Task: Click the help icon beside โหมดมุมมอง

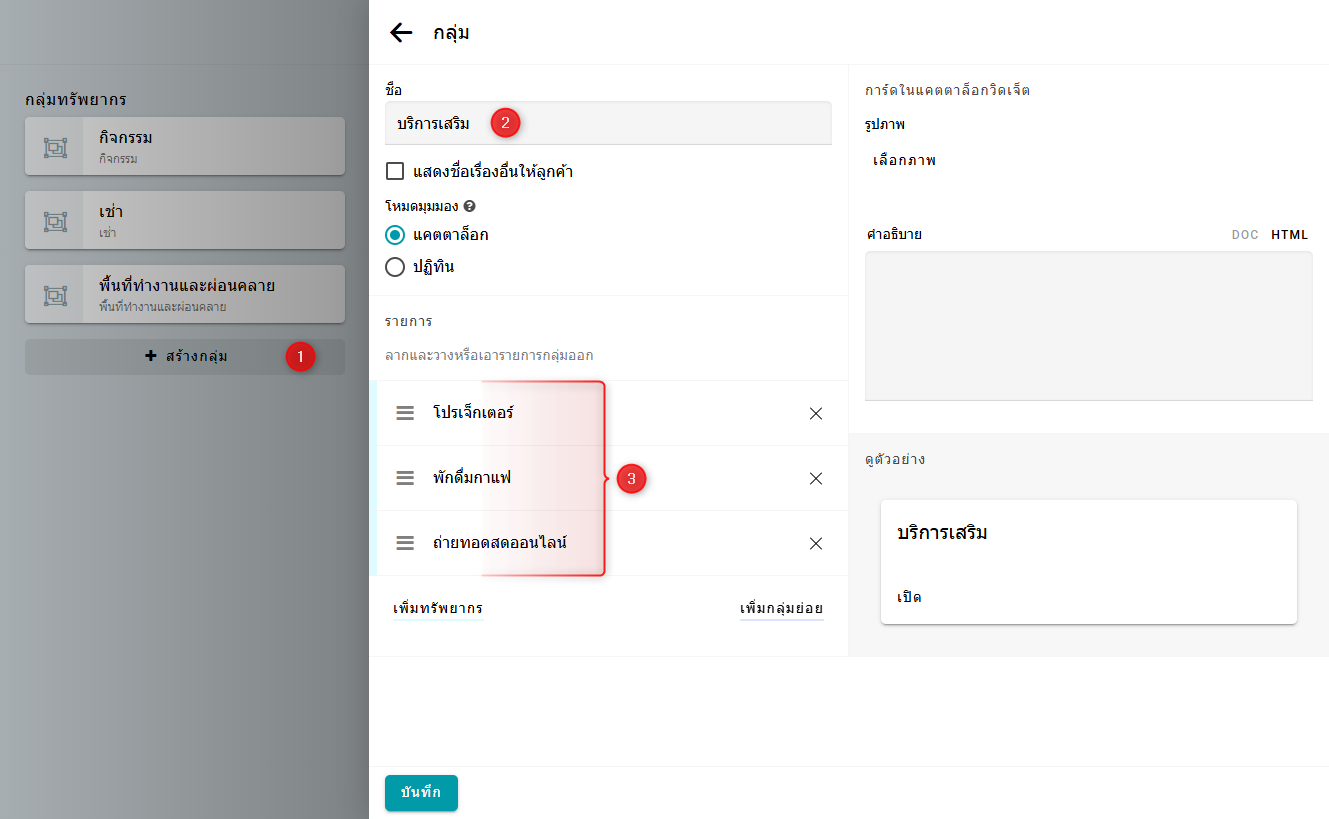Action: [x=469, y=206]
